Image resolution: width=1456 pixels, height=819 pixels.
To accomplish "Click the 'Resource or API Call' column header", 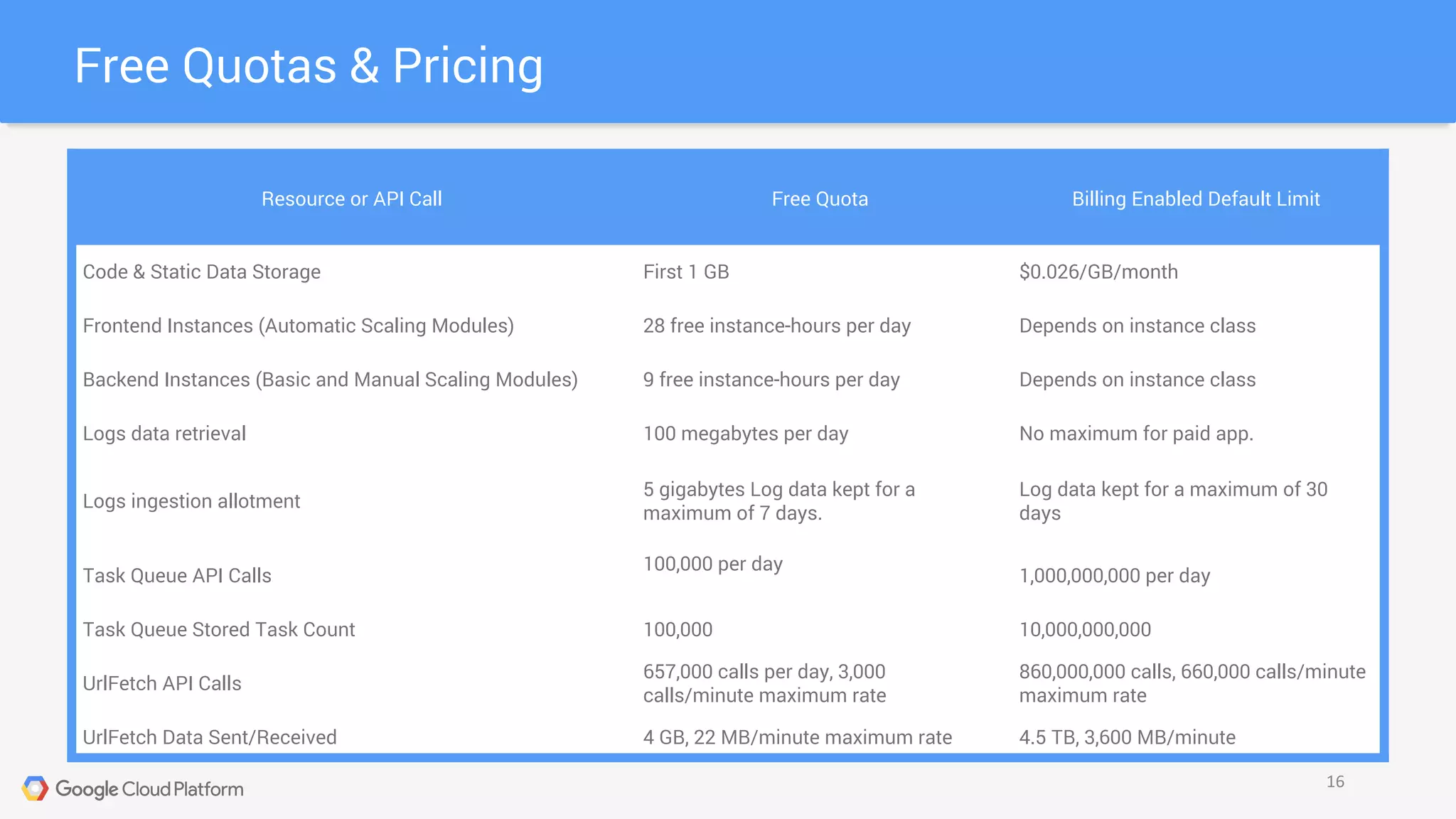I will (352, 199).
